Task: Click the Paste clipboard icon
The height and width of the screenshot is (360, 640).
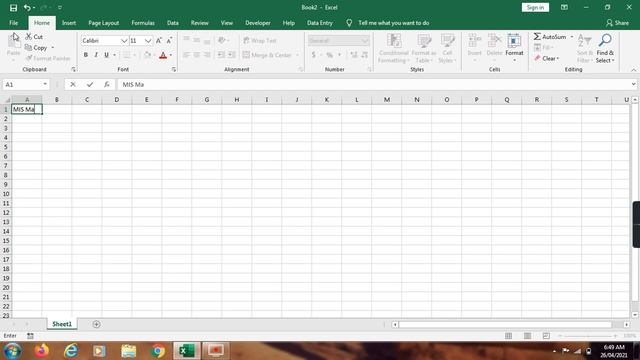Action: click(x=13, y=41)
